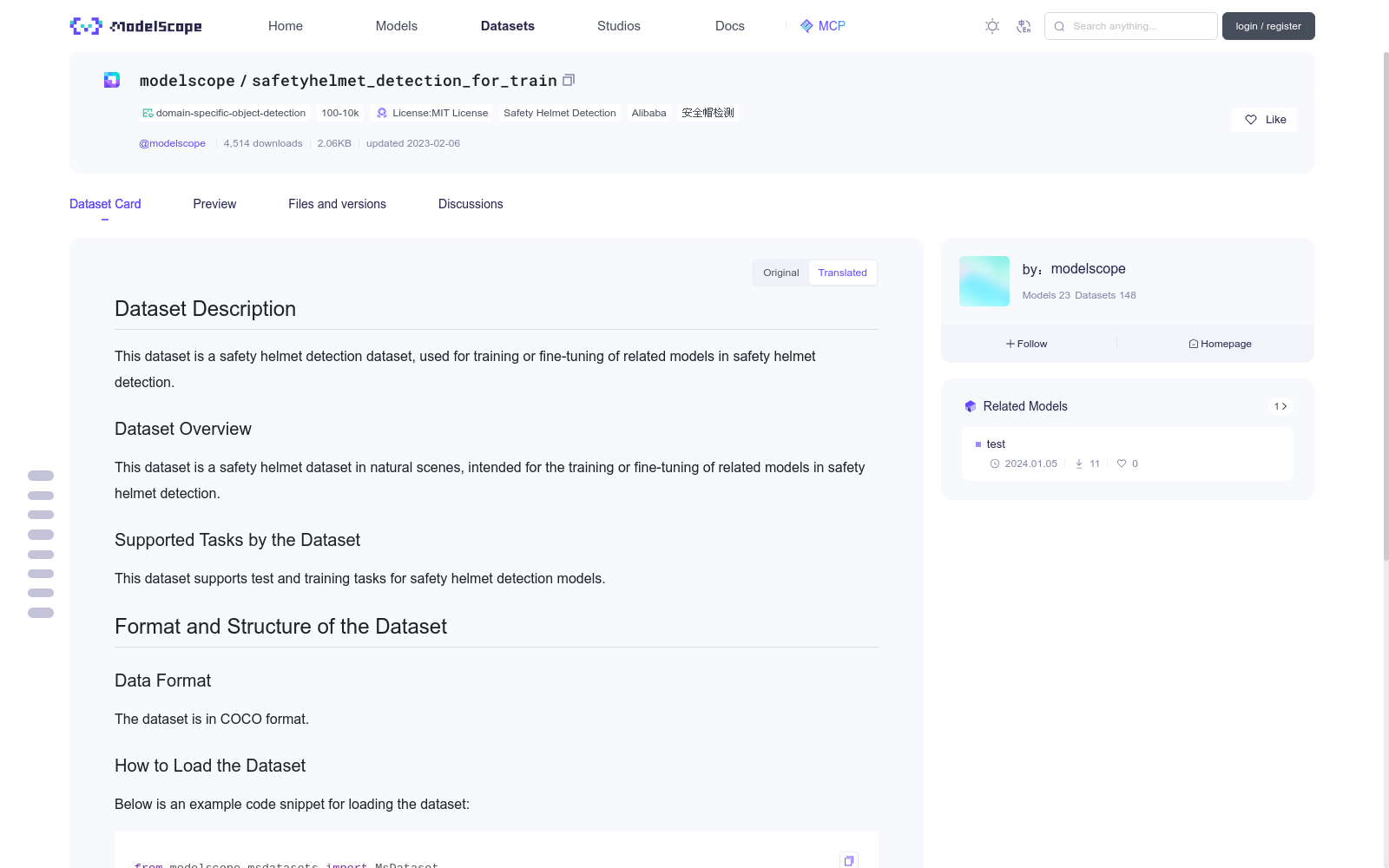Click the License:MIT License tag
Viewport: 1389px width, 868px height.
[x=432, y=113]
